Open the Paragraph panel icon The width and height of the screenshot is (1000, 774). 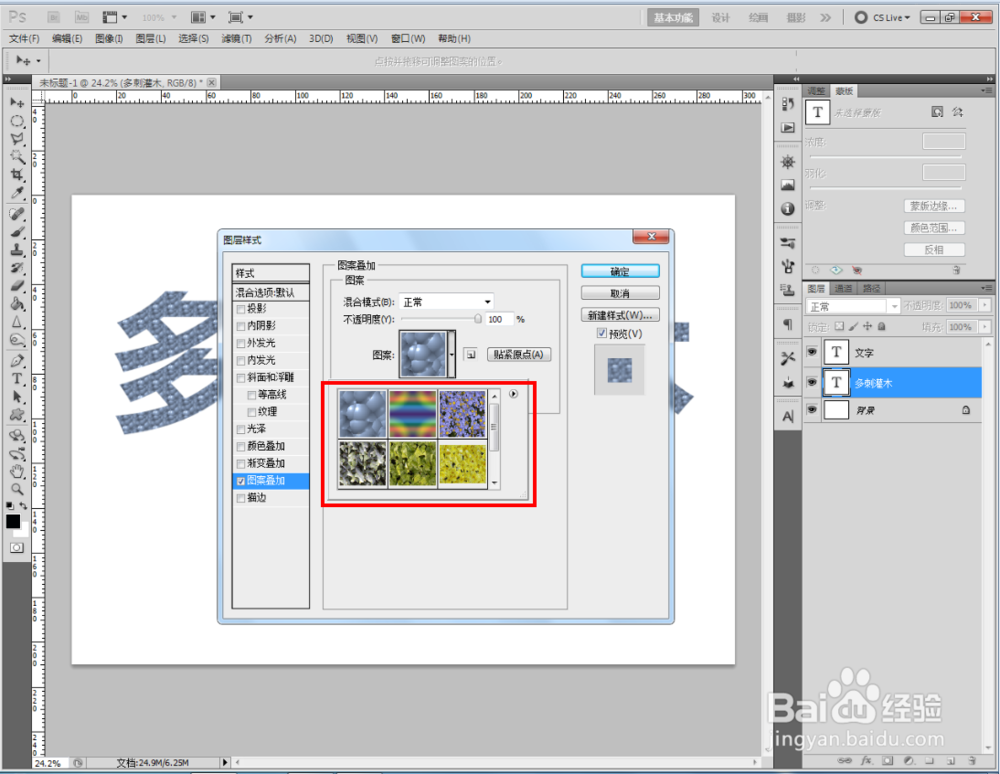788,325
